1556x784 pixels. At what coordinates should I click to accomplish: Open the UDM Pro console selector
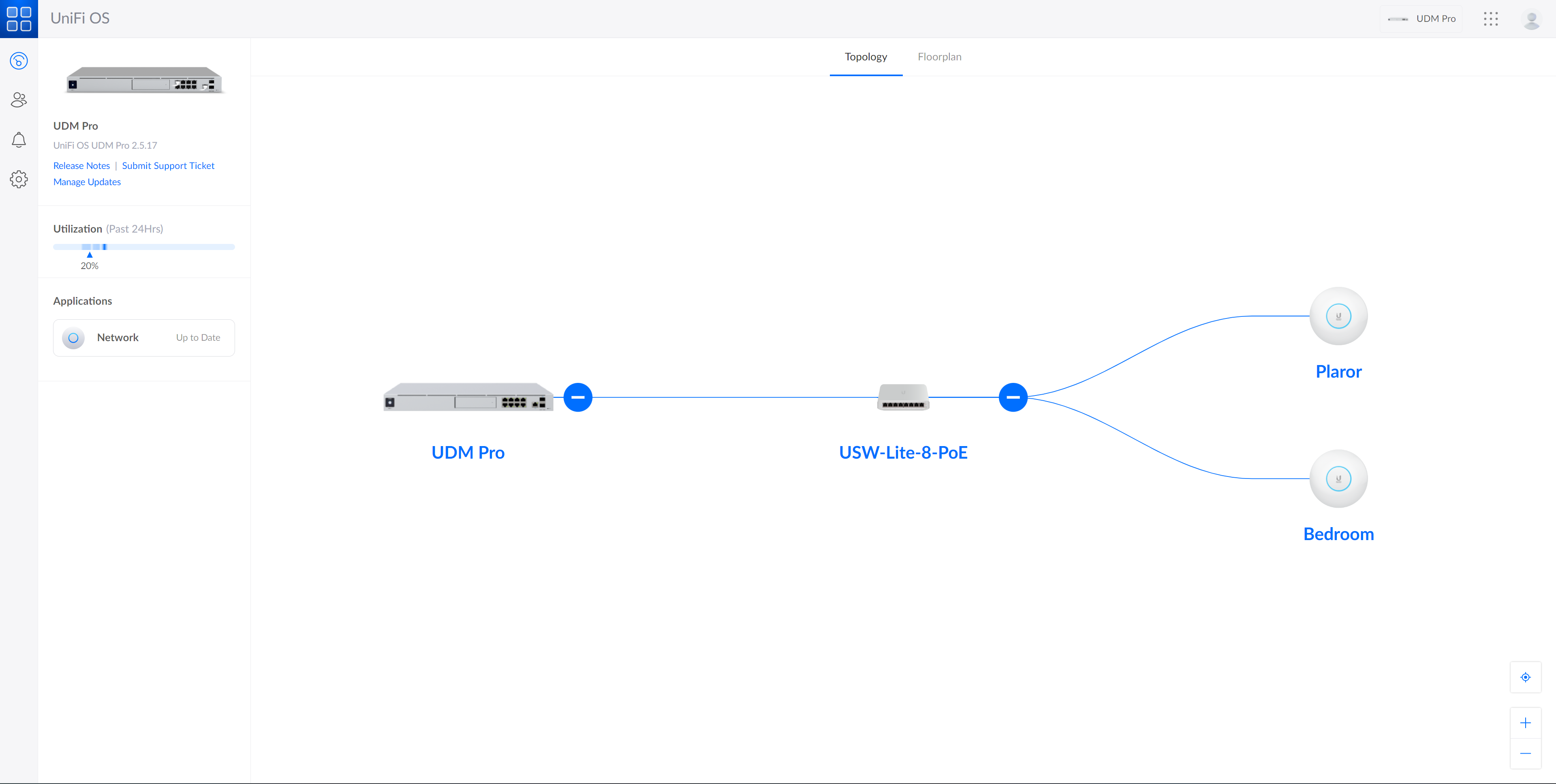1421,19
